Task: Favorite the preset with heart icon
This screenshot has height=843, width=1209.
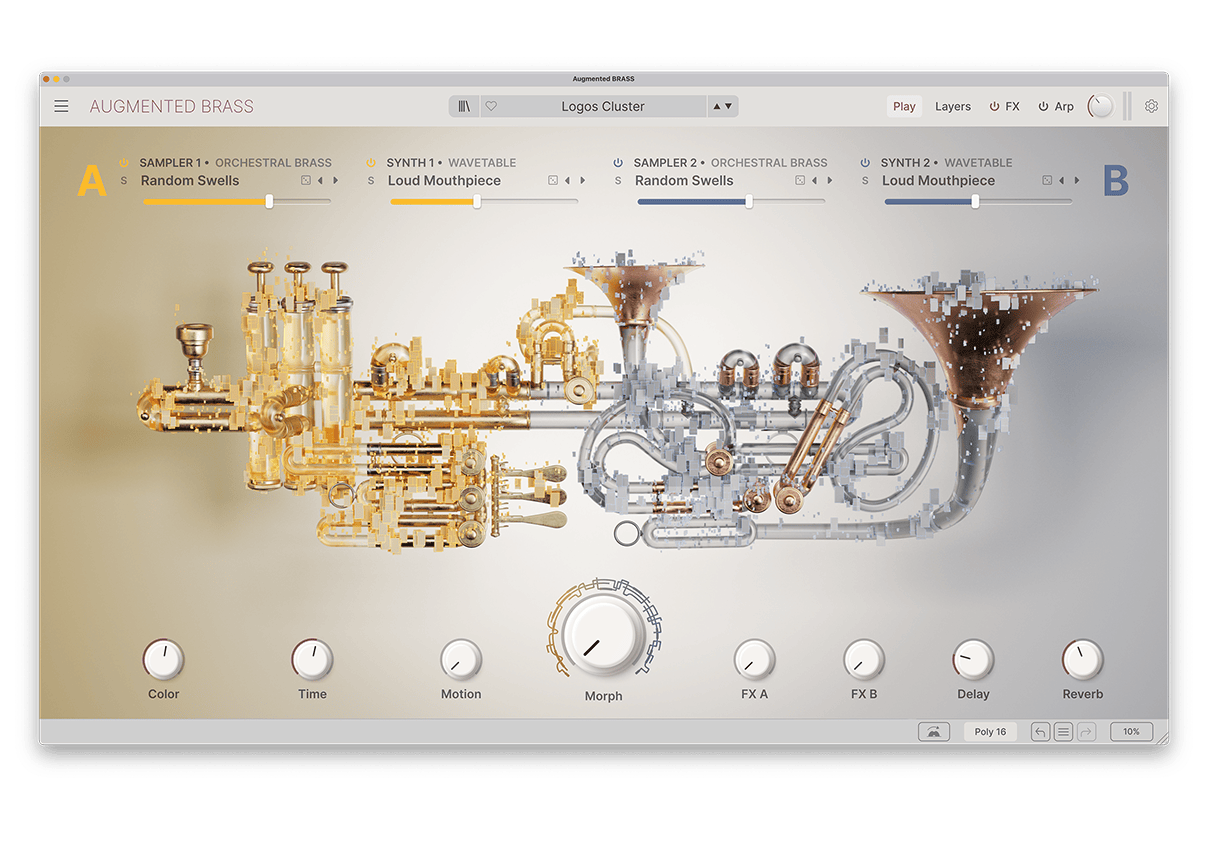Action: point(491,106)
